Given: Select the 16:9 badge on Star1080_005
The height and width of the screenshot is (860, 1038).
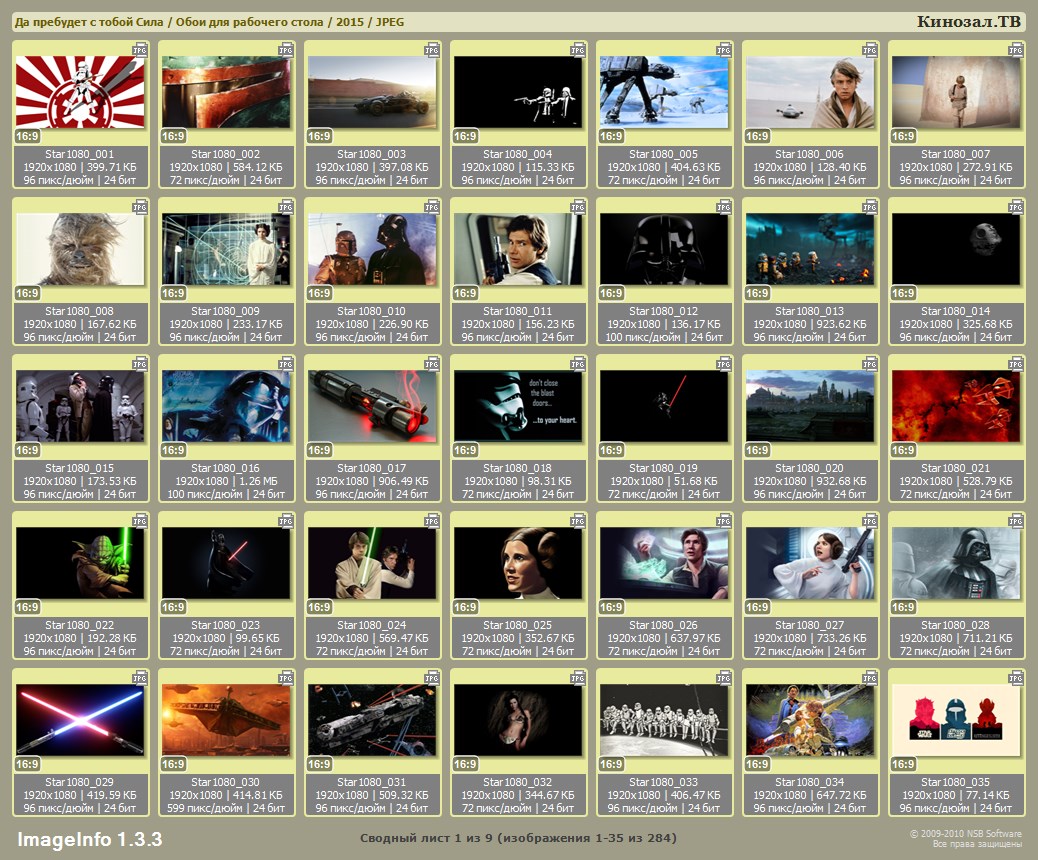Looking at the screenshot, I should [611, 136].
